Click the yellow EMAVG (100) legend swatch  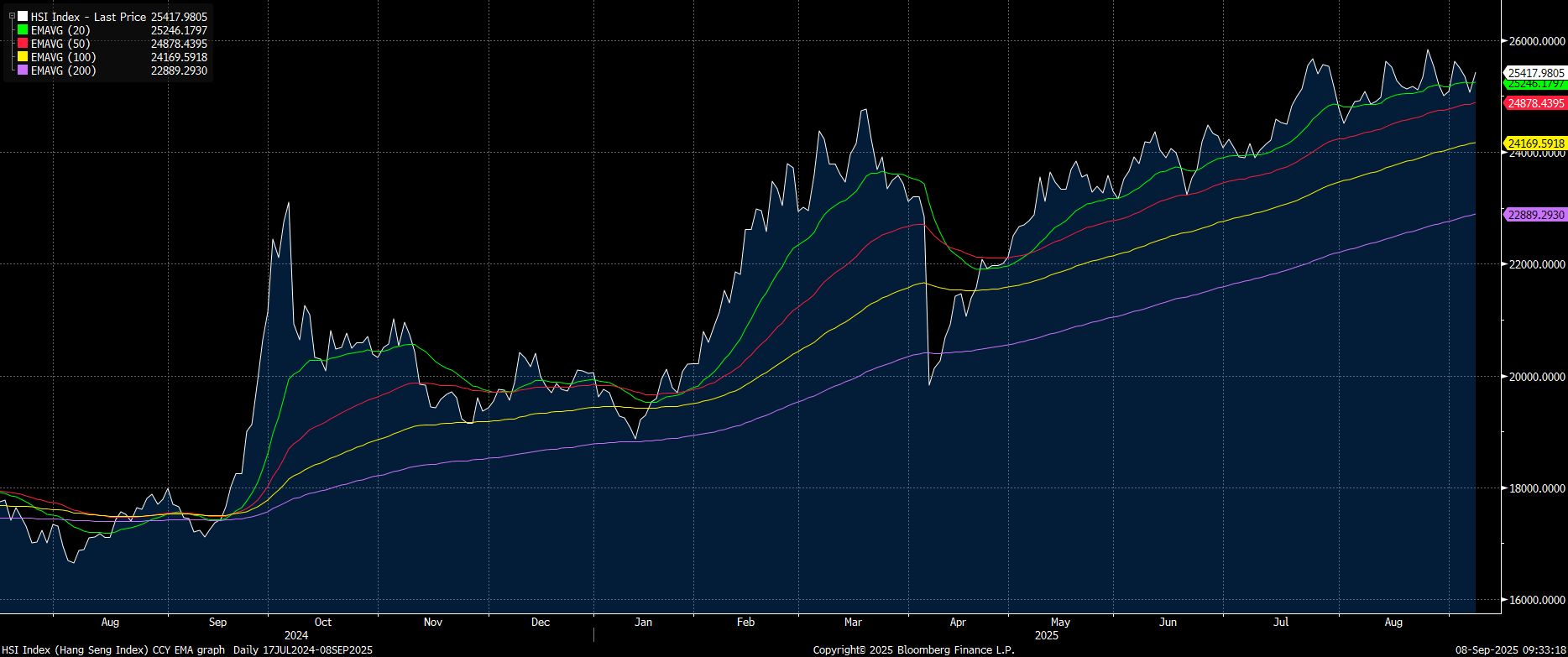[x=23, y=57]
